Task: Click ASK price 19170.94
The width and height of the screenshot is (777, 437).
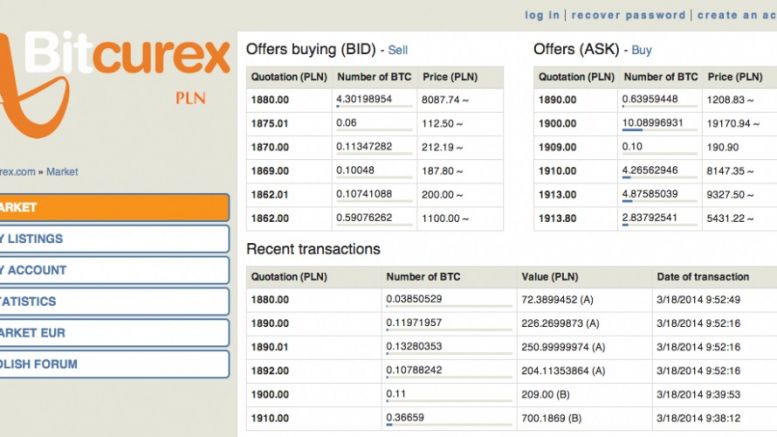Action: click(733, 124)
